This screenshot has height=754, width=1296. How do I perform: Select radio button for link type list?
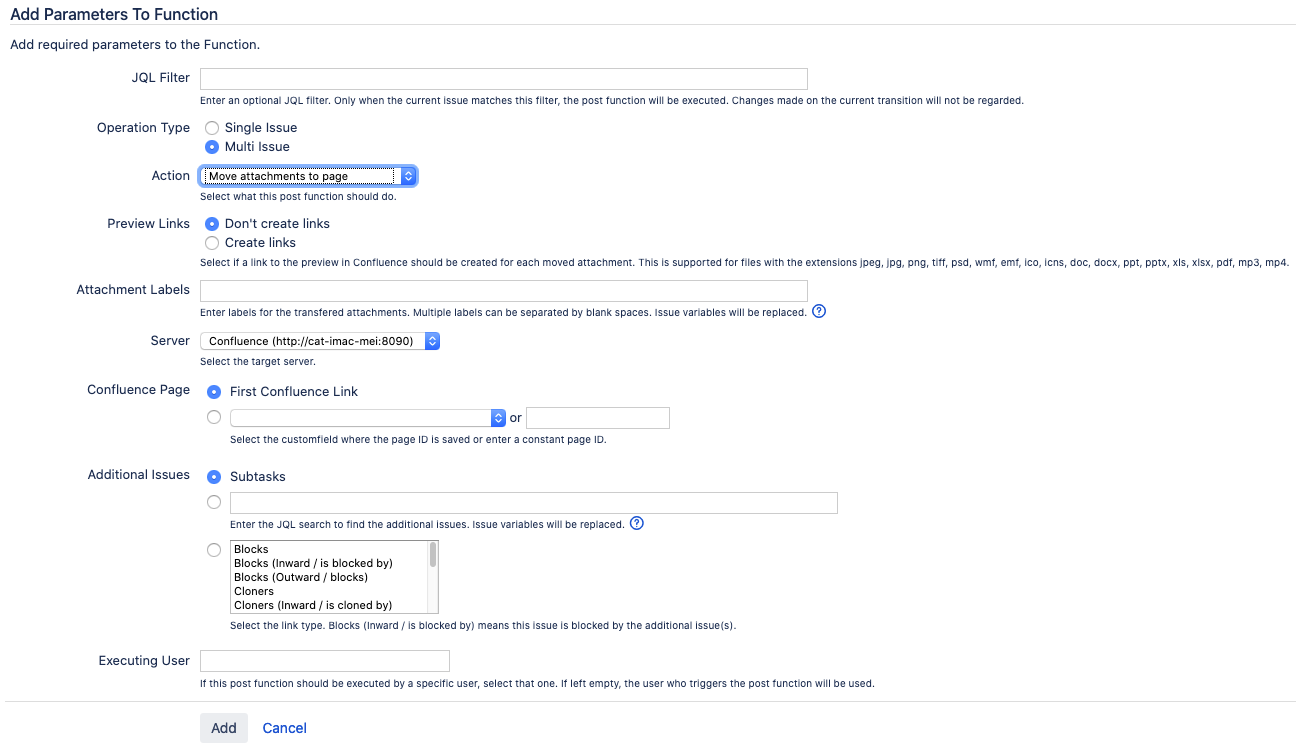click(x=213, y=550)
